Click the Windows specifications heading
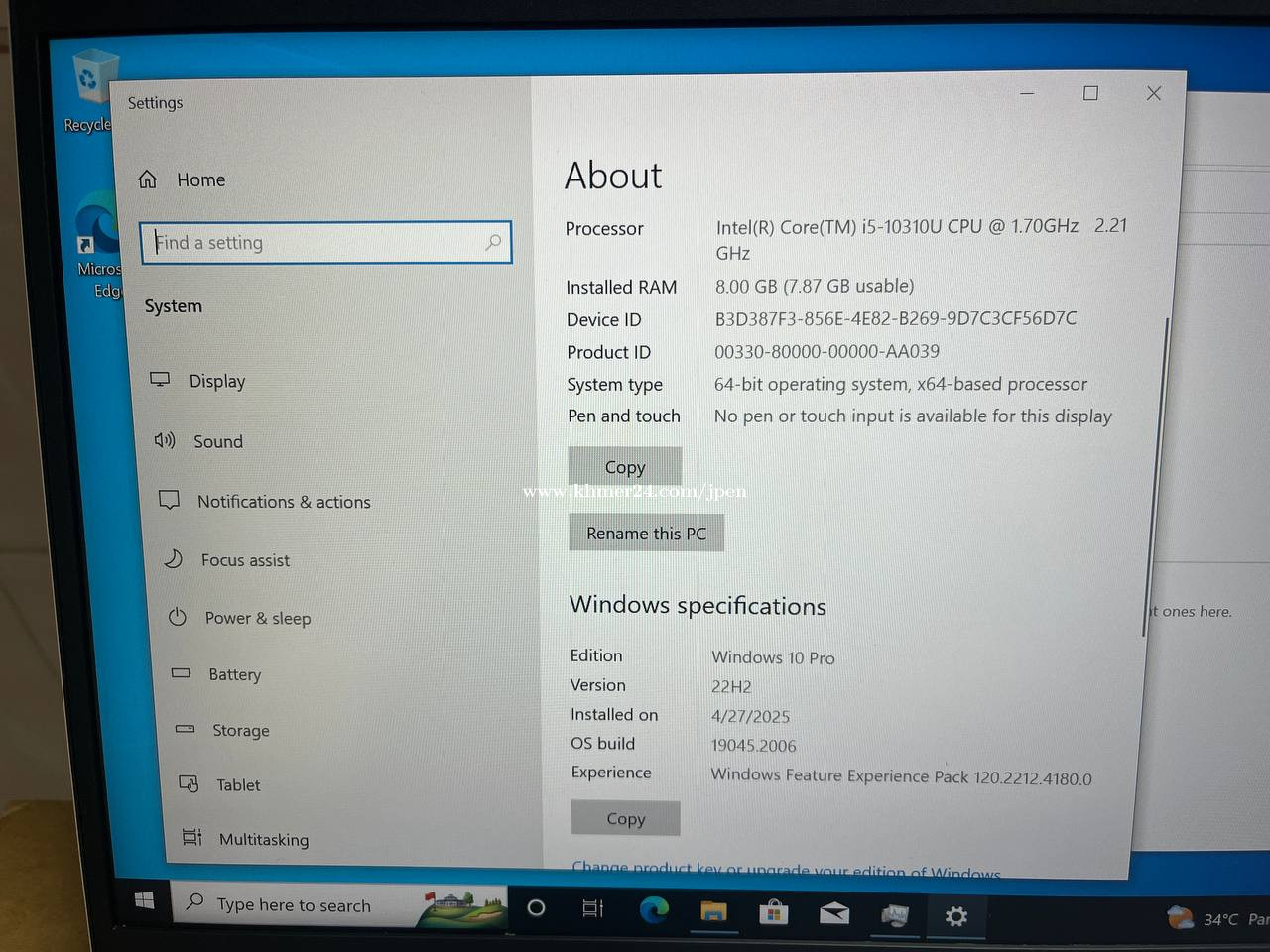This screenshot has height=952, width=1270. 698,605
